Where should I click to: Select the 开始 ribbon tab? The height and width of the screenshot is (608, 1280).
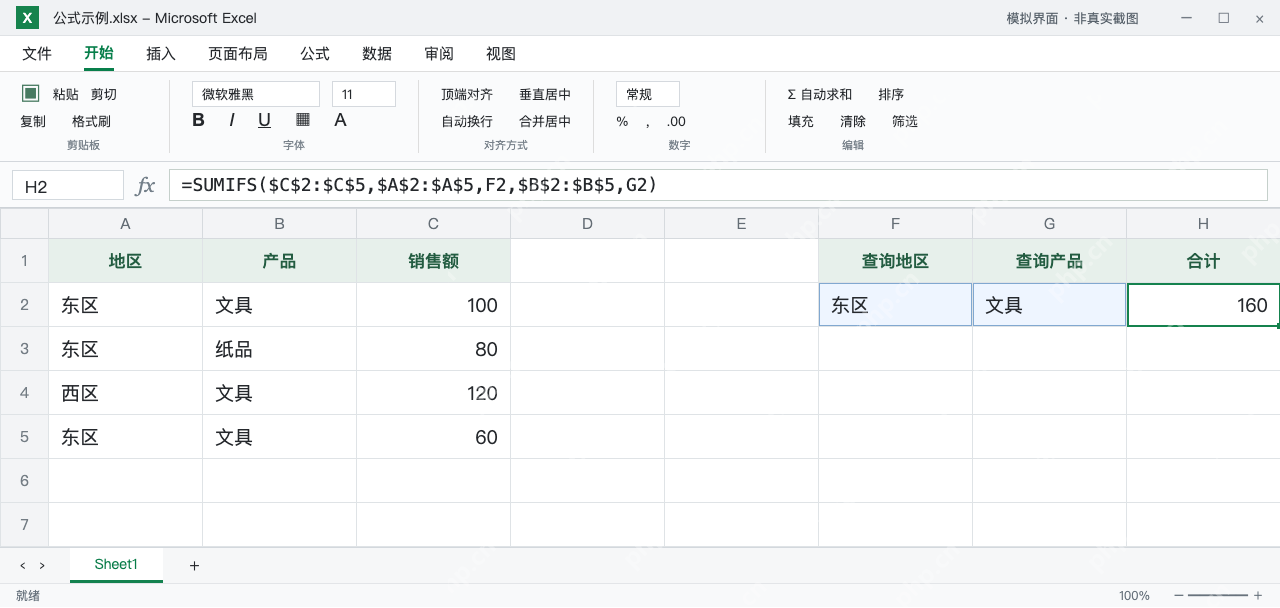[x=99, y=54]
